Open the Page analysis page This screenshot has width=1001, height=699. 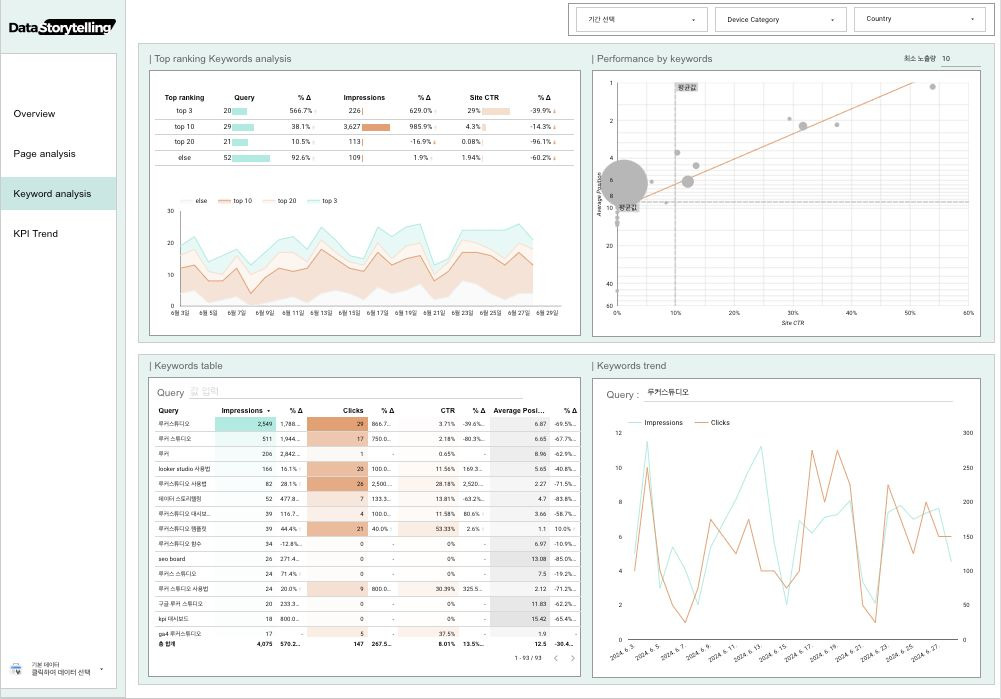tap(44, 154)
